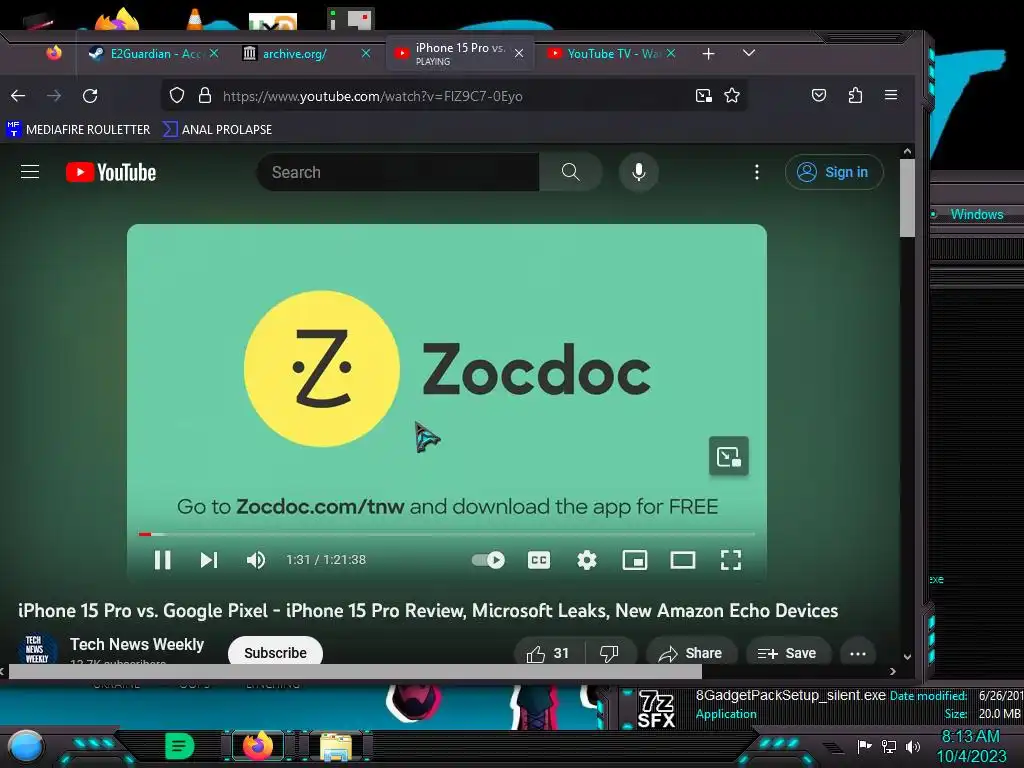
Task: Open a new browser tab
Action: (x=709, y=54)
